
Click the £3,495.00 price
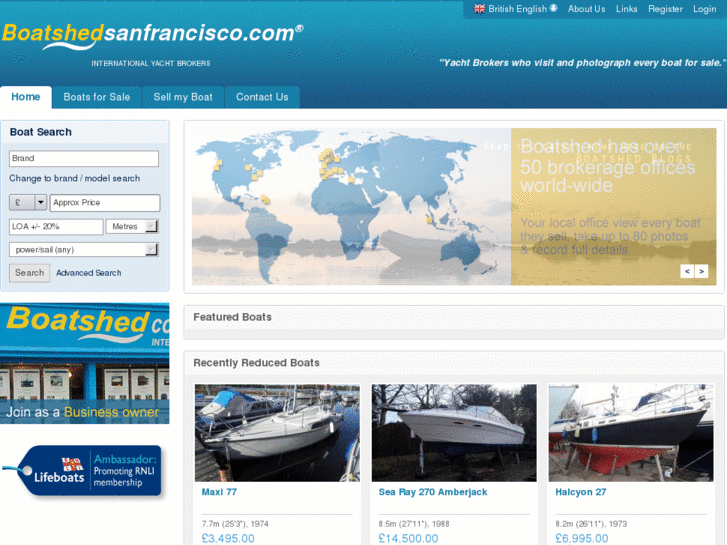pos(228,539)
